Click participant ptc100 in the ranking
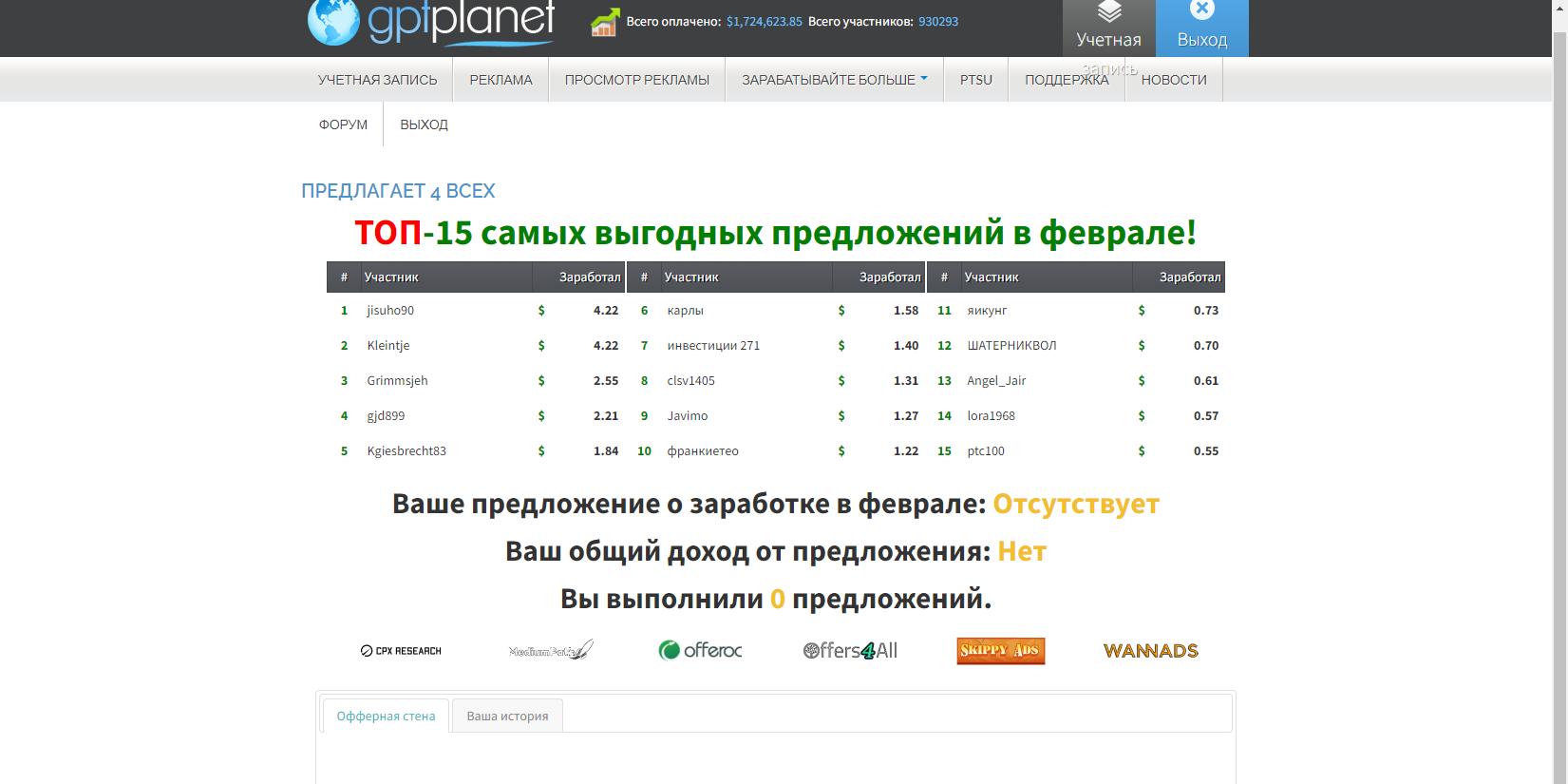1568x784 pixels. pyautogui.click(x=986, y=451)
